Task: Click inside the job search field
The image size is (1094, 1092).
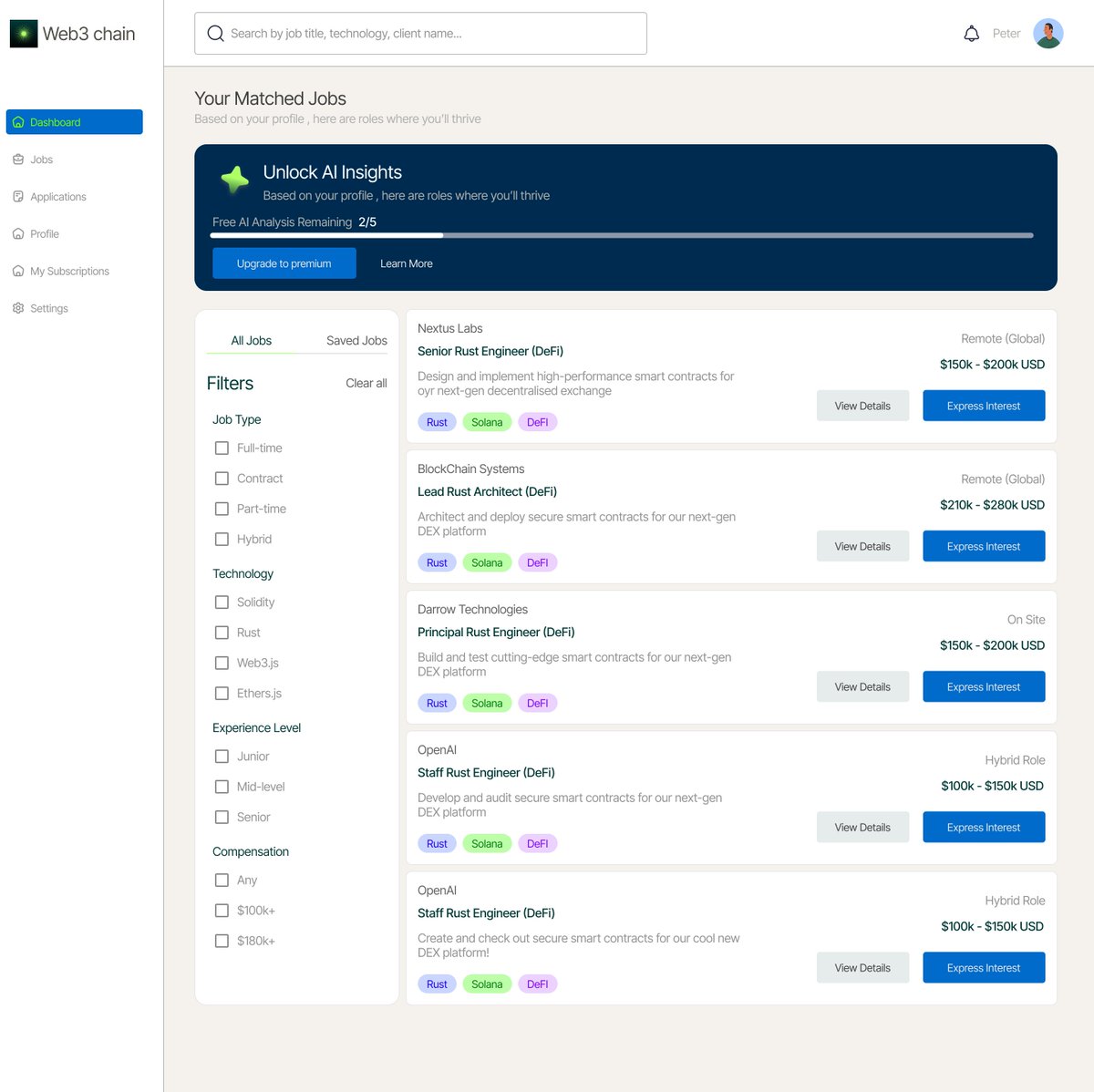Action: click(419, 33)
